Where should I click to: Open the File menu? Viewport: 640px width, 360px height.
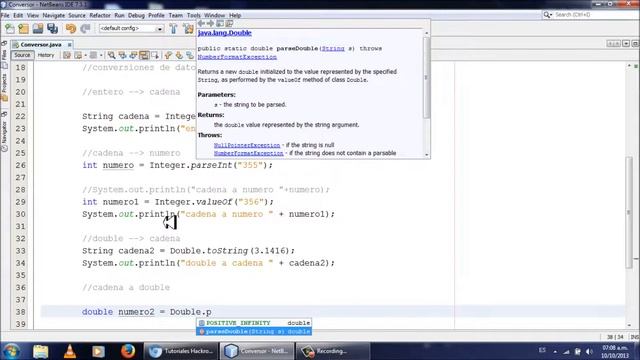(5, 15)
